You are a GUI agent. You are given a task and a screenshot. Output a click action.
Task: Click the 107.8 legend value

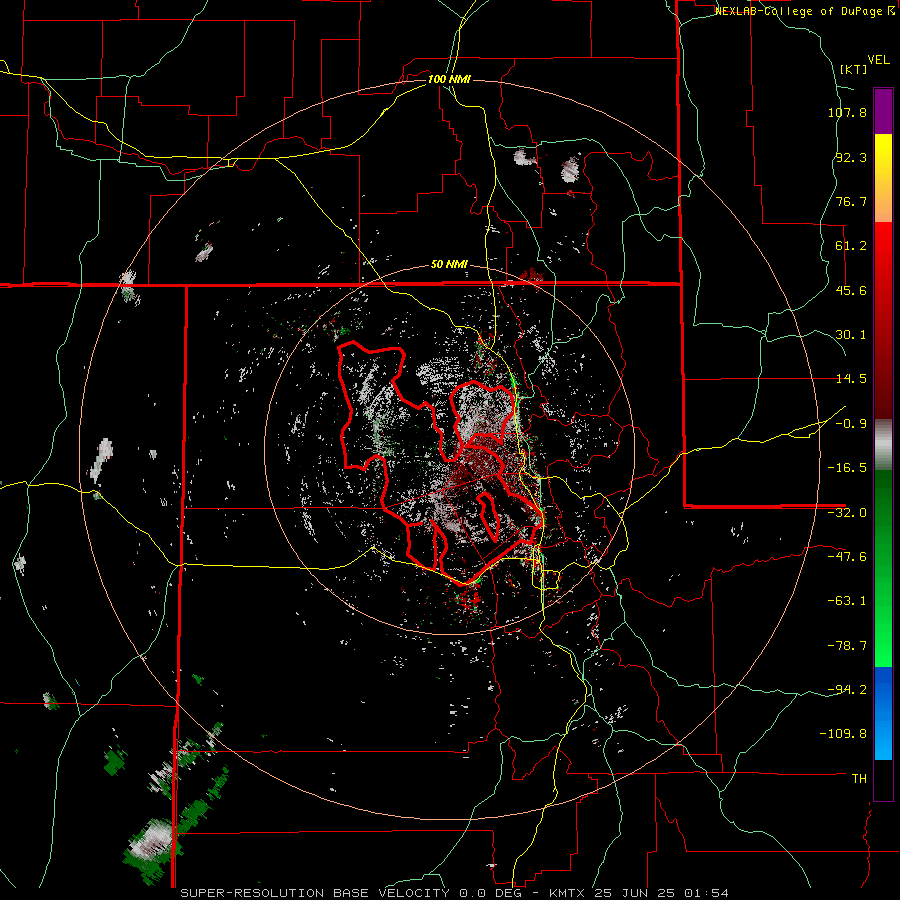(x=847, y=112)
